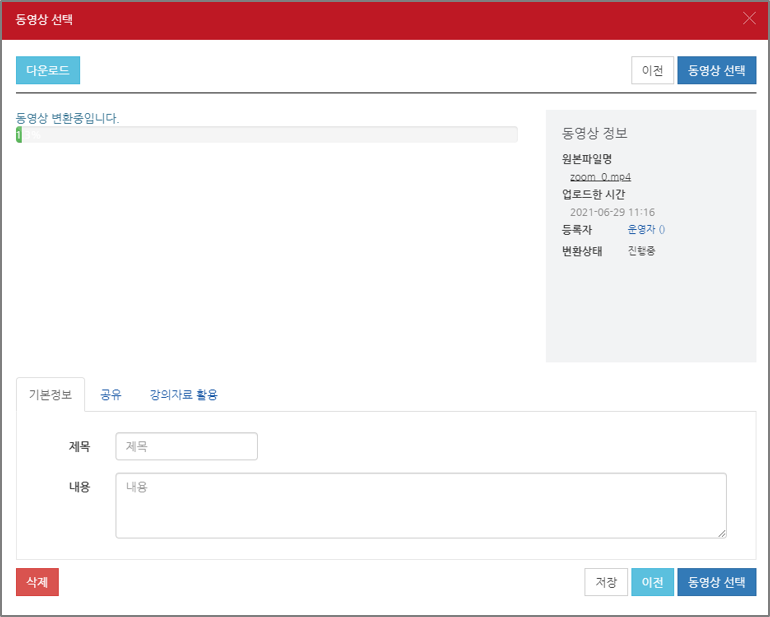770x617 pixels.
Task: Close the 동영상 선택 dialog
Action: 749,18
